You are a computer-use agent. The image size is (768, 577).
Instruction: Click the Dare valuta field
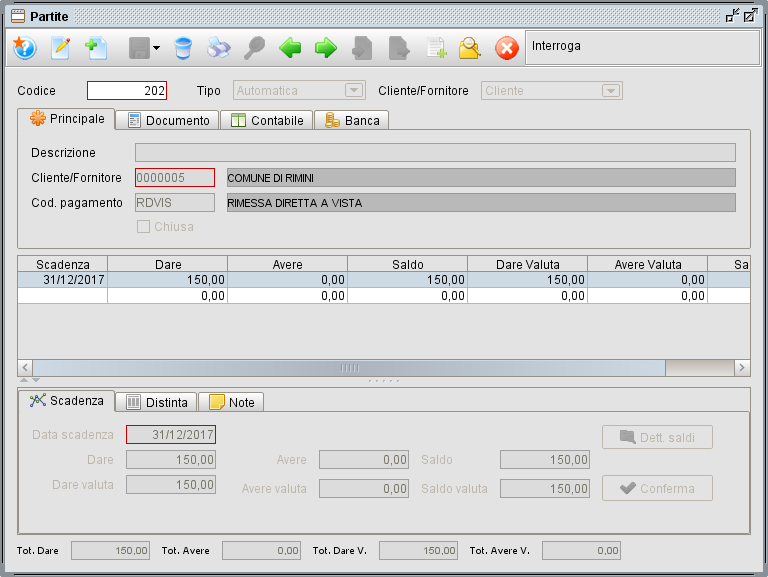171,484
